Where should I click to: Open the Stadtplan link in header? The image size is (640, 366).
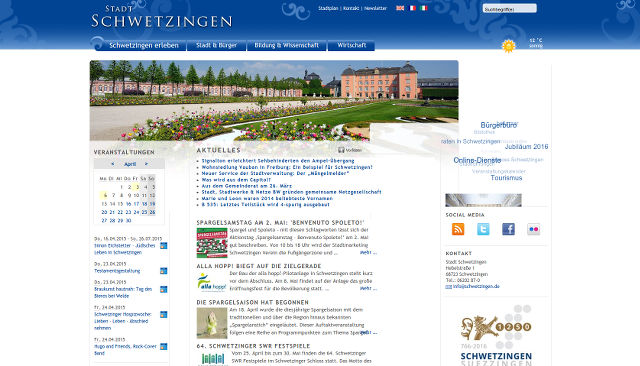tap(328, 8)
